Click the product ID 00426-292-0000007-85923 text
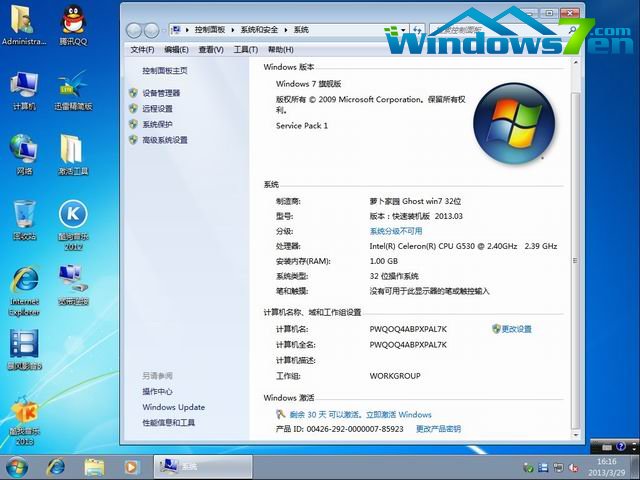 (355, 429)
